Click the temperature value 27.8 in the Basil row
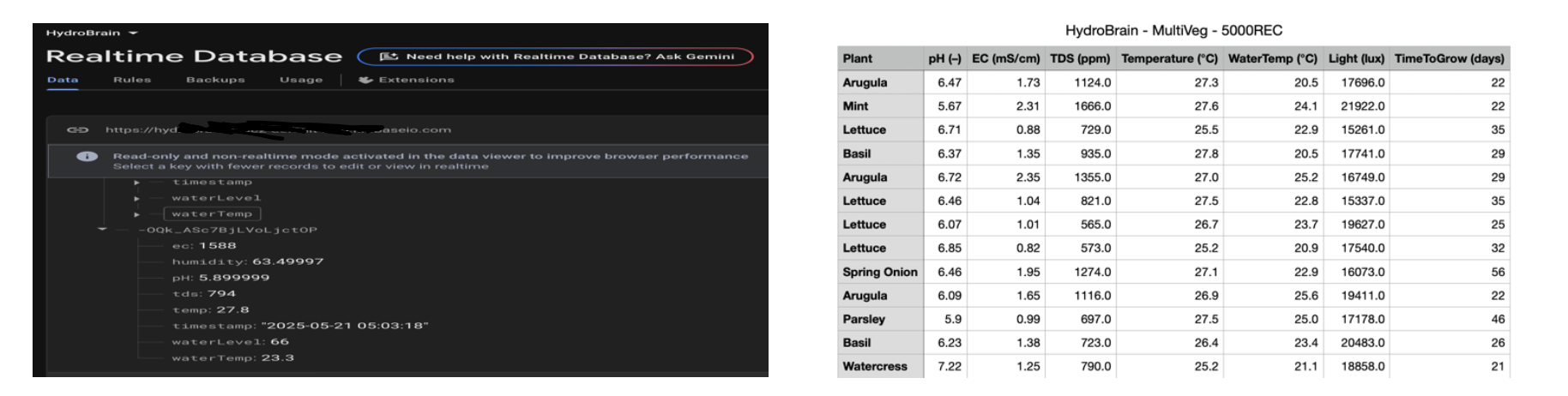Screen dimensions: 1568x396 click(x=1206, y=153)
